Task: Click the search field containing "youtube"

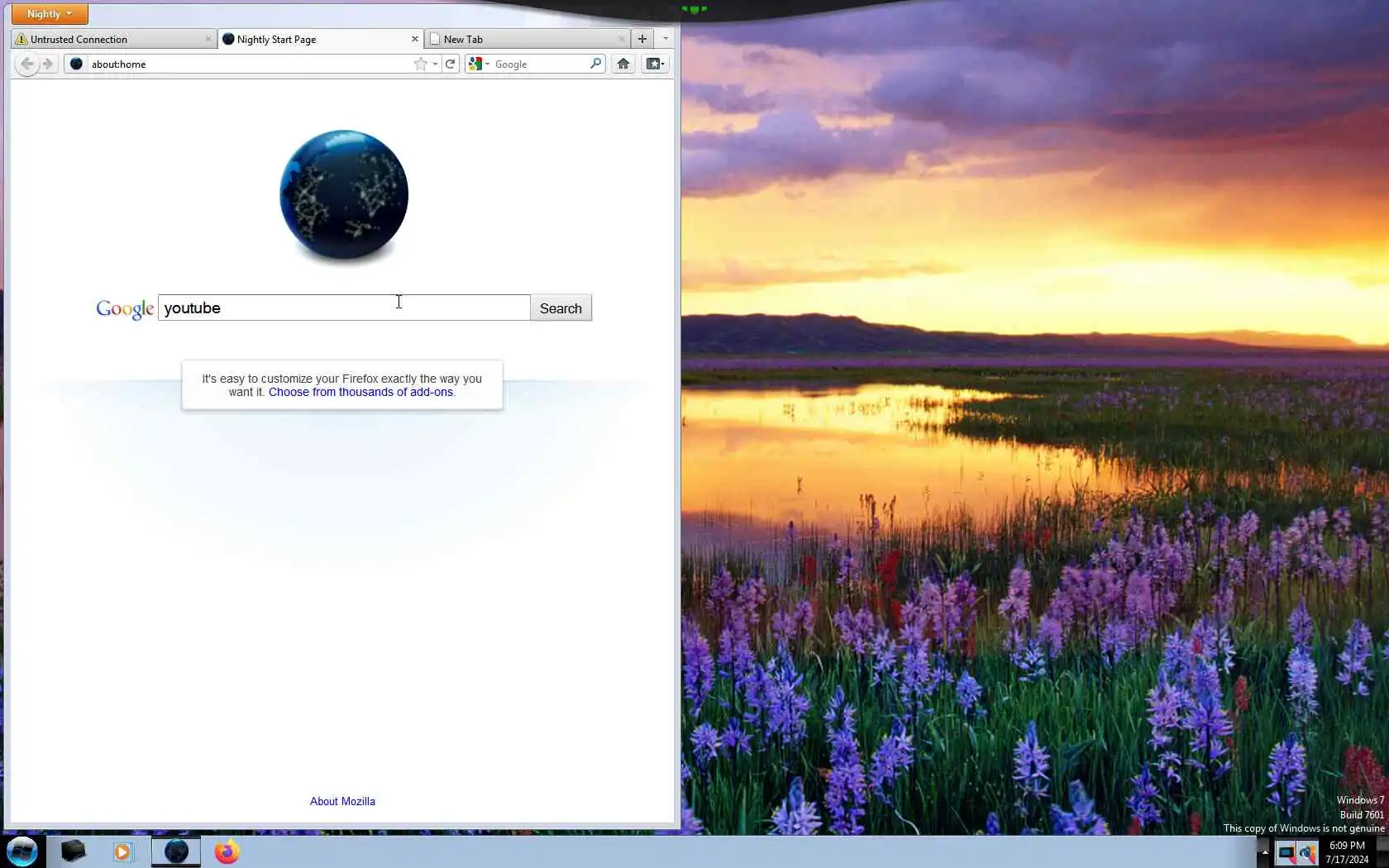Action: coord(344,308)
